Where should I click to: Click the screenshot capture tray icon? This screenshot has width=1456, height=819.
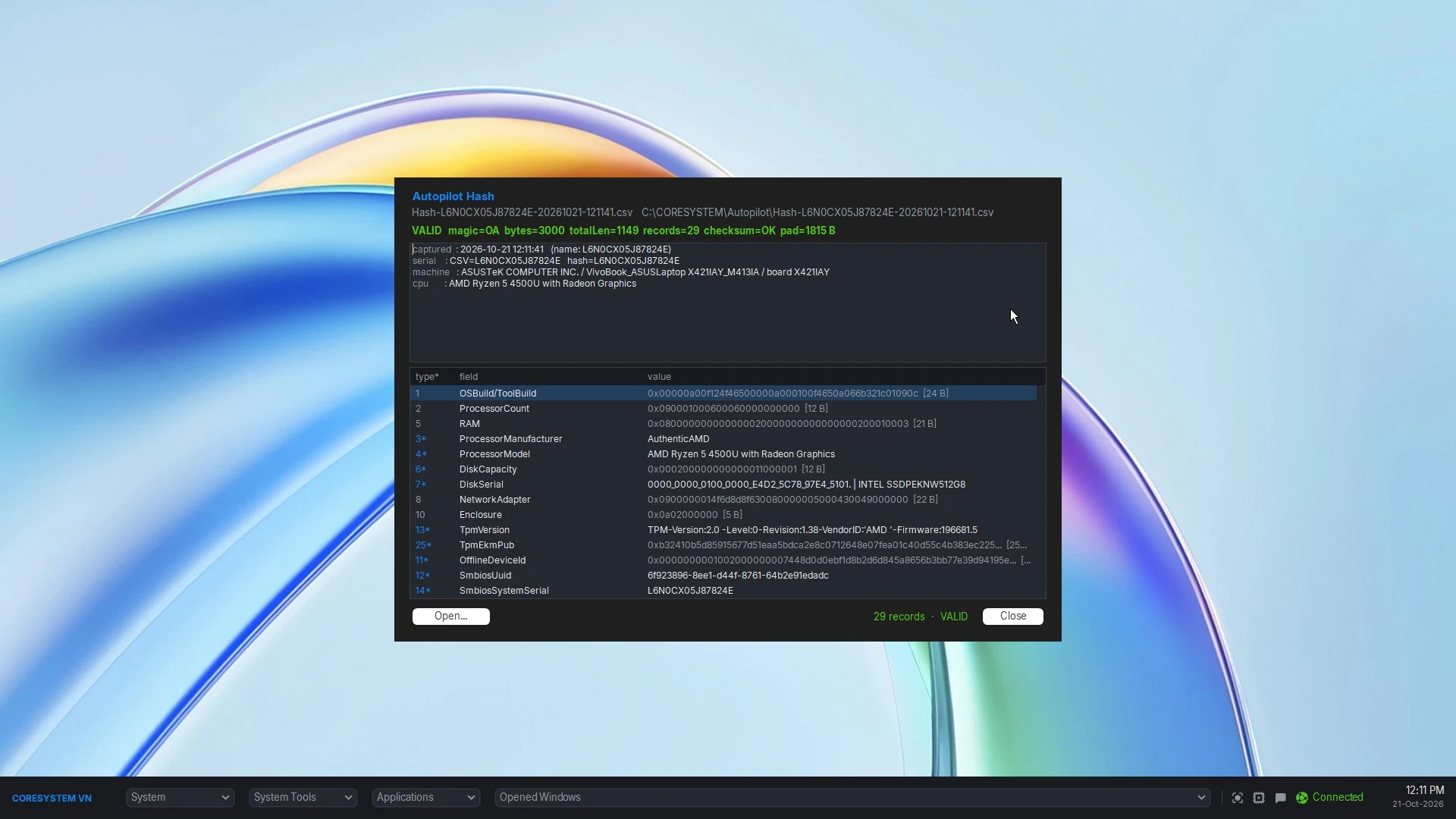(x=1237, y=798)
